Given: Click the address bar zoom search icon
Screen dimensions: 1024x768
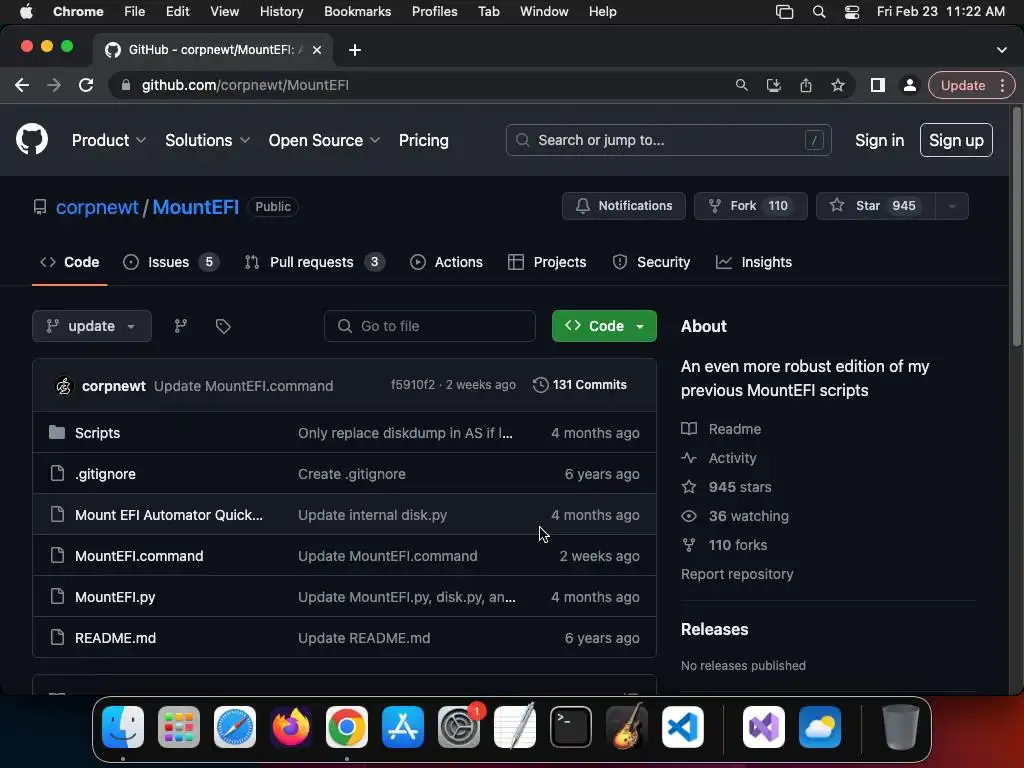Looking at the screenshot, I should click(741, 85).
